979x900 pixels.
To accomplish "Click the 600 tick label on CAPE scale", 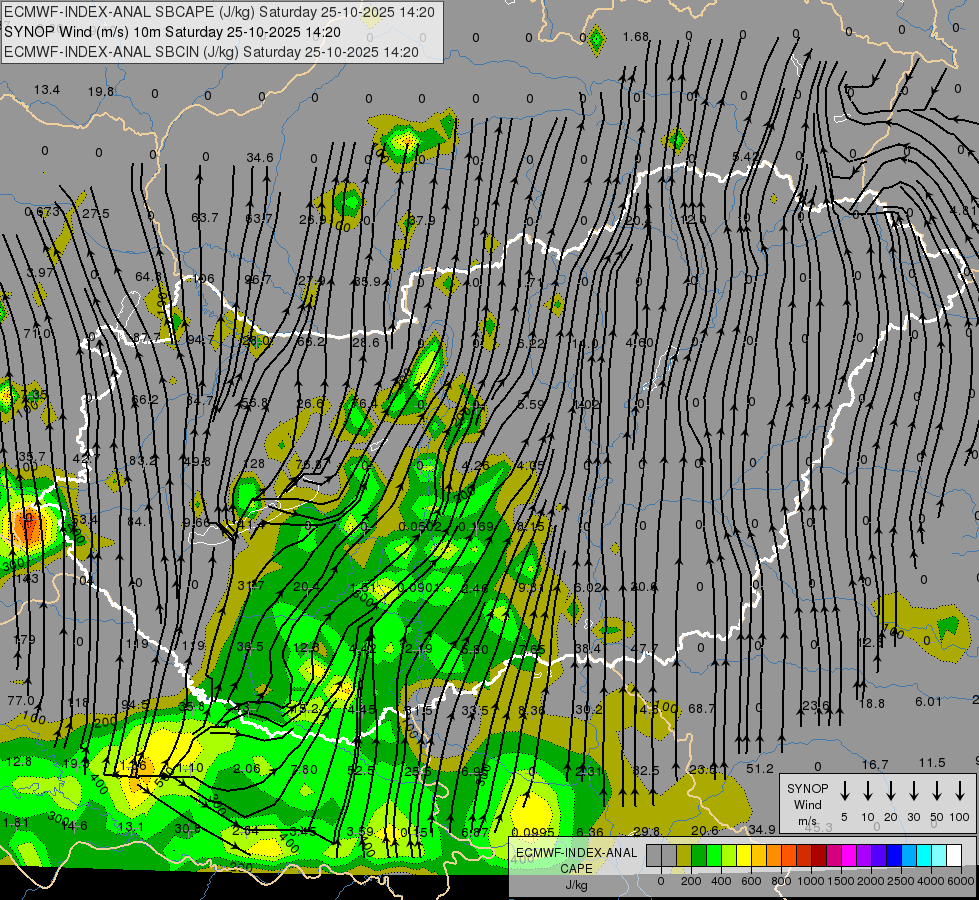I will [x=751, y=881].
